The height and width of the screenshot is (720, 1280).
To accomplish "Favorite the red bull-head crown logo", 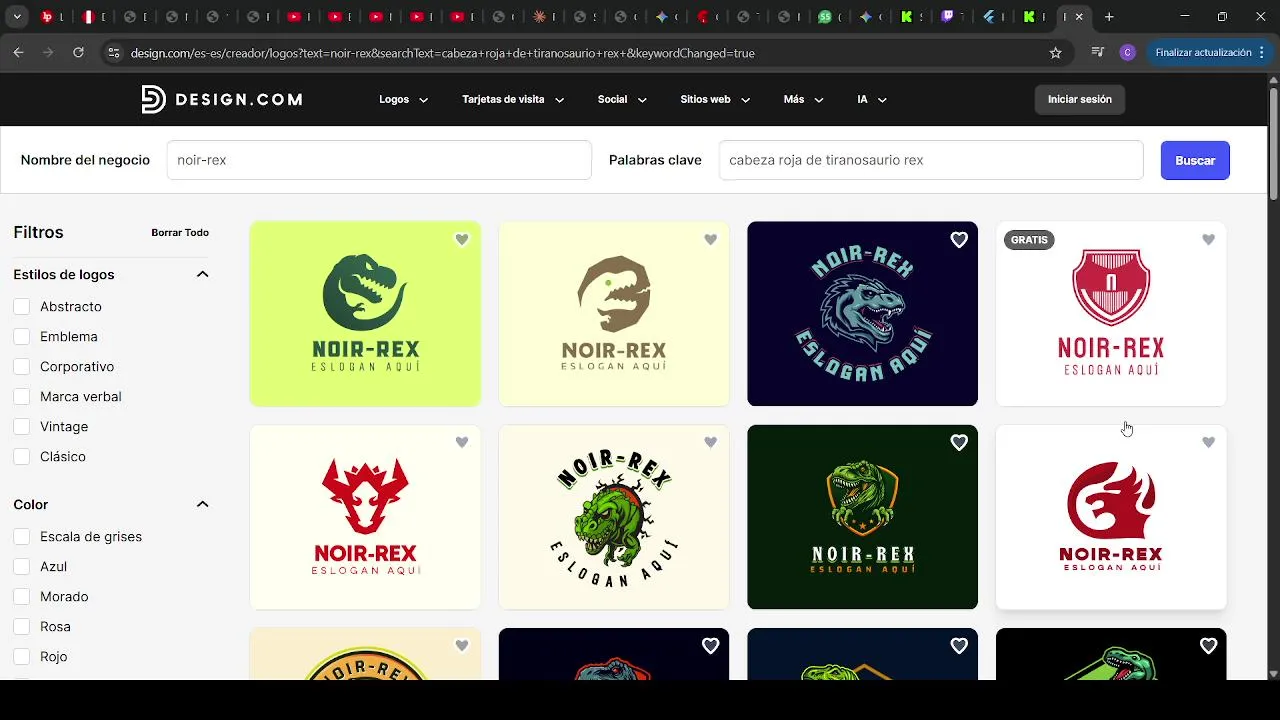I will pos(461,442).
